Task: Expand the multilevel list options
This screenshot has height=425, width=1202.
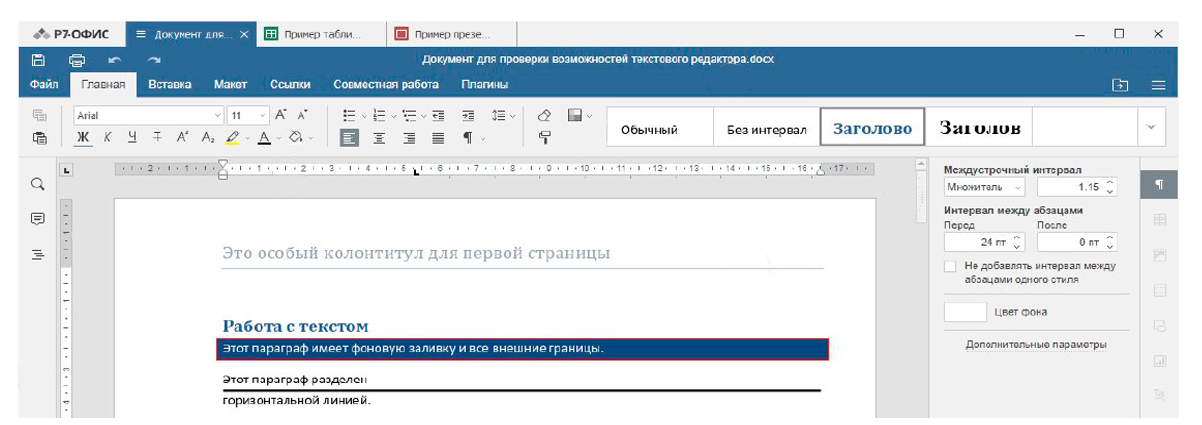Action: (424, 115)
